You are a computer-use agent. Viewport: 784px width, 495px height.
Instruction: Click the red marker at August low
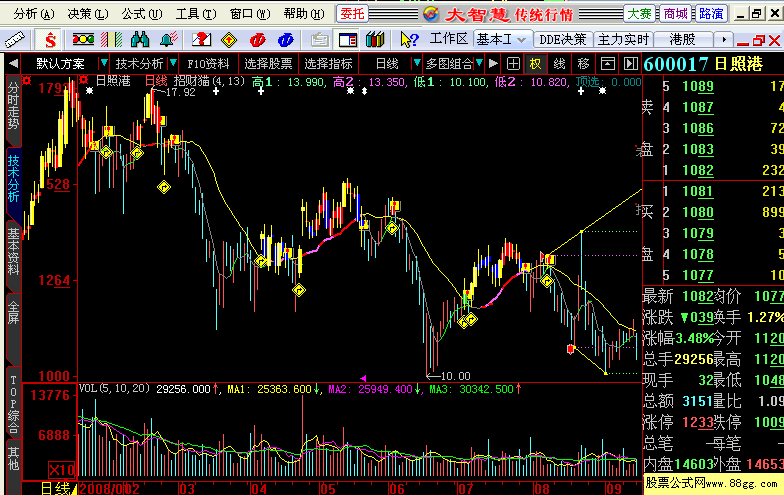point(570,348)
